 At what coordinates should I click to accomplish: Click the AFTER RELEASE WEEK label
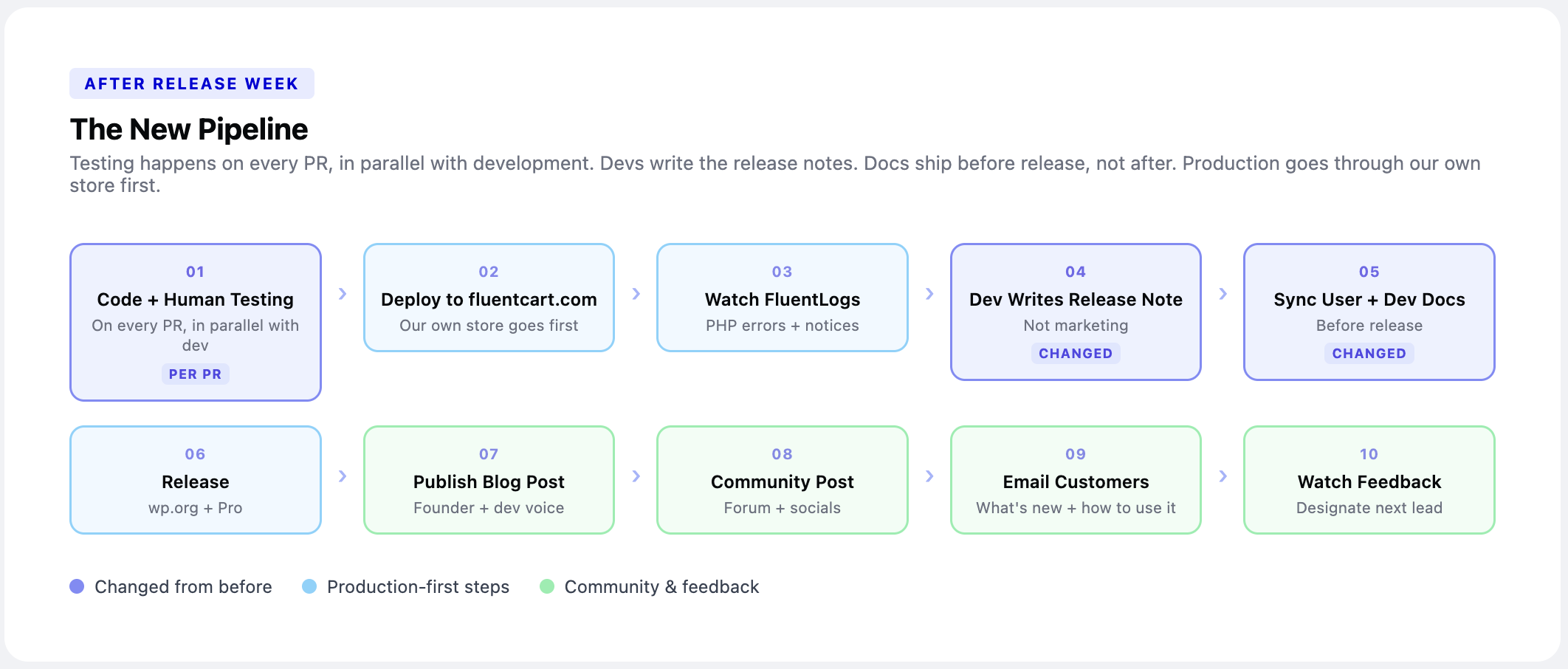(x=192, y=83)
